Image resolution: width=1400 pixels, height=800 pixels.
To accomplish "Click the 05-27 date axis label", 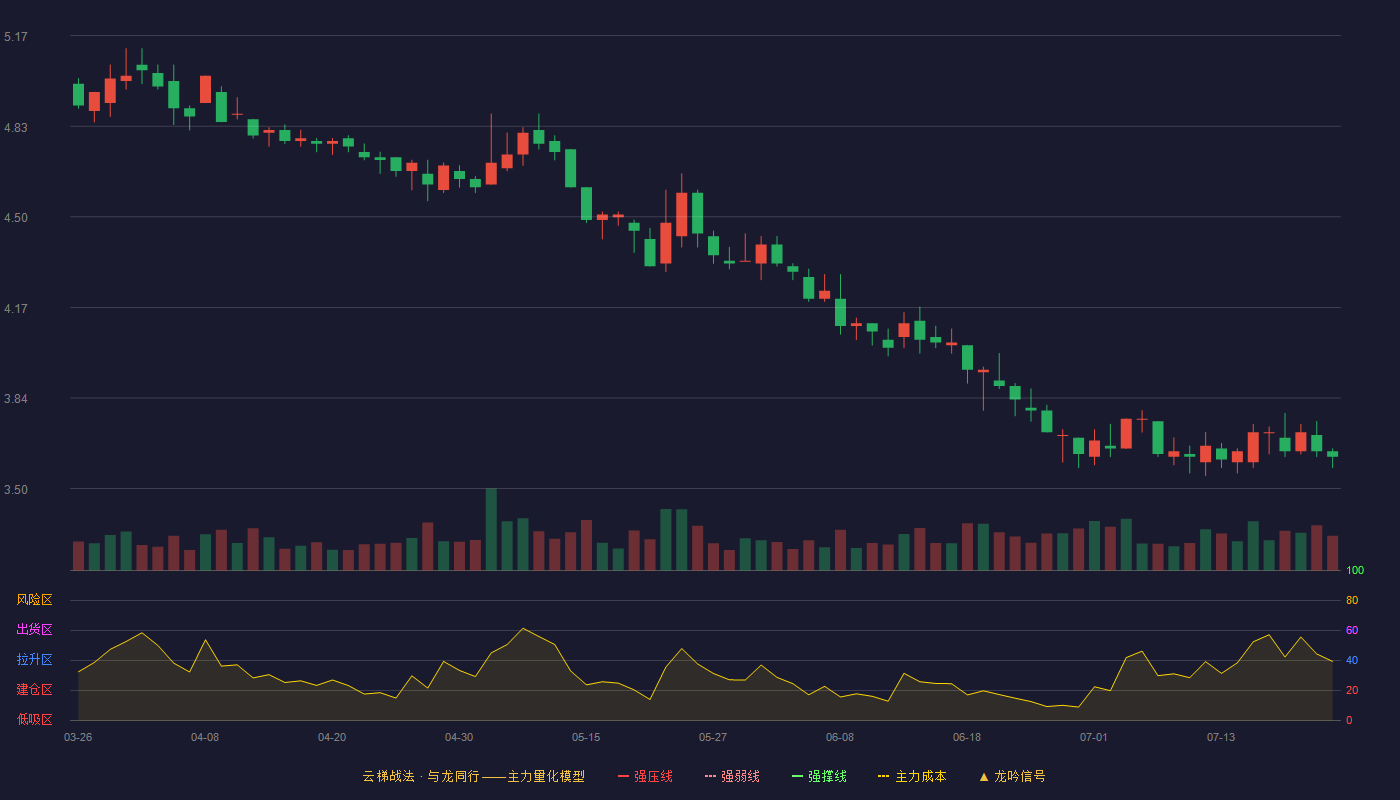I will pos(713,737).
